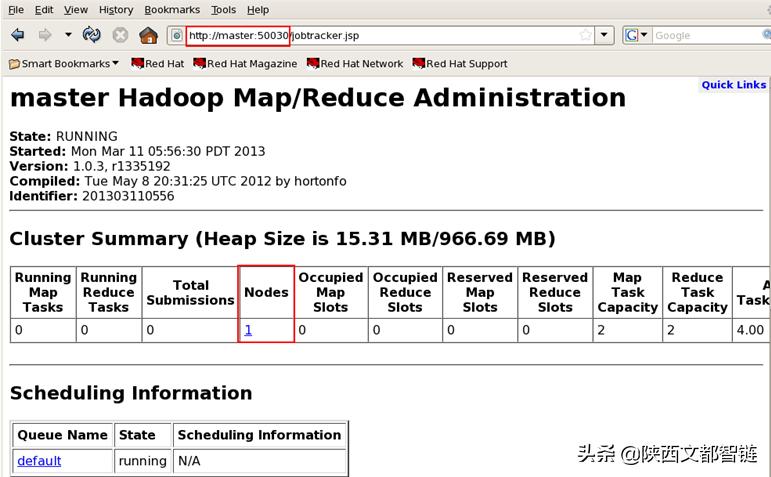
Task: Open the Red Hat Support bookmark
Action: point(460,63)
